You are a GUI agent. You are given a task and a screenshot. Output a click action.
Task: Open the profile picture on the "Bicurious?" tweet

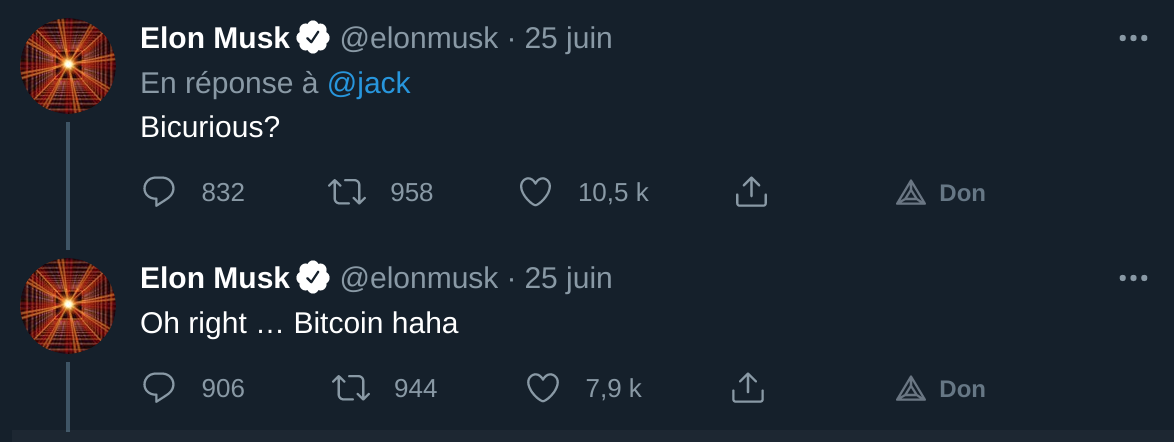(x=68, y=65)
